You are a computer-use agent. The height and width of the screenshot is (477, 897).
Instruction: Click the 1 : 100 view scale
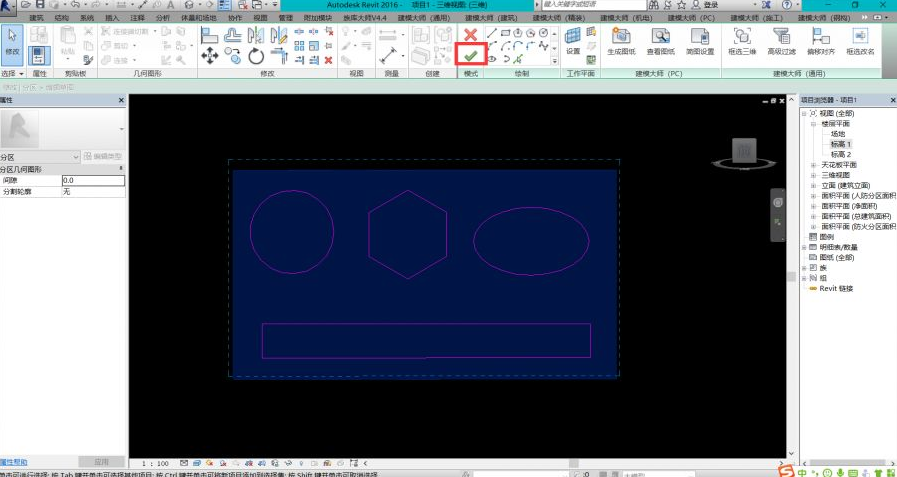(155, 463)
